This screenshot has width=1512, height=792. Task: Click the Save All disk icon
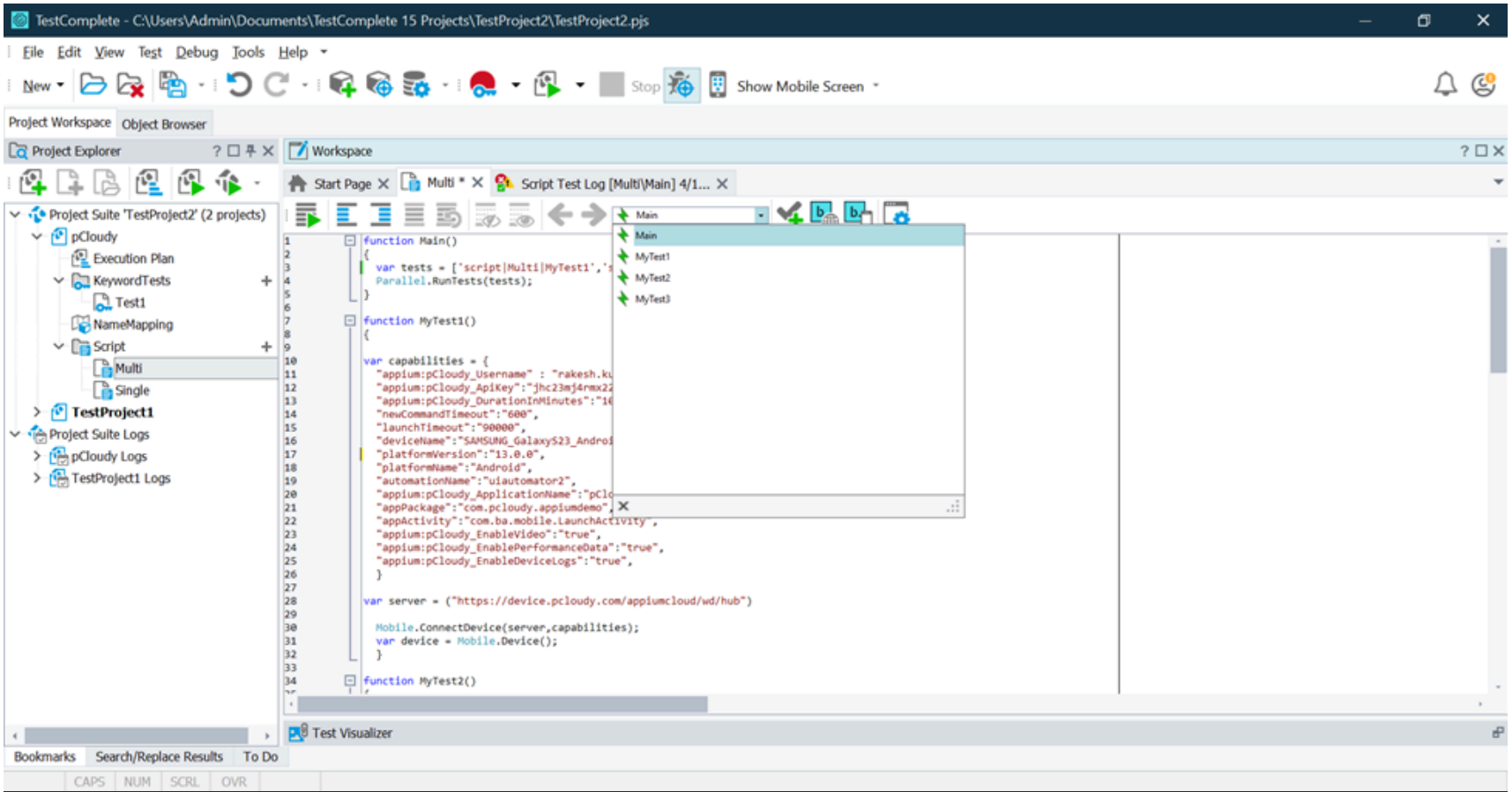coord(173,86)
